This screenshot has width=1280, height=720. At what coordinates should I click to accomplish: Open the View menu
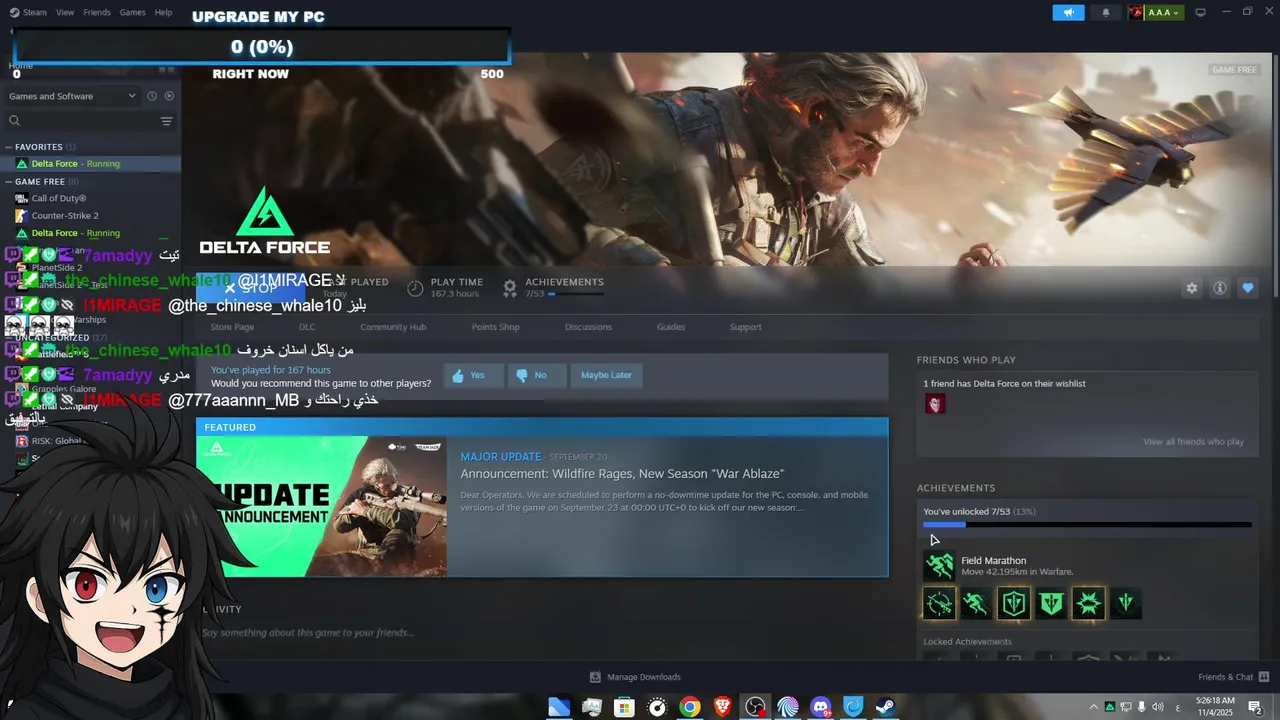tap(65, 12)
